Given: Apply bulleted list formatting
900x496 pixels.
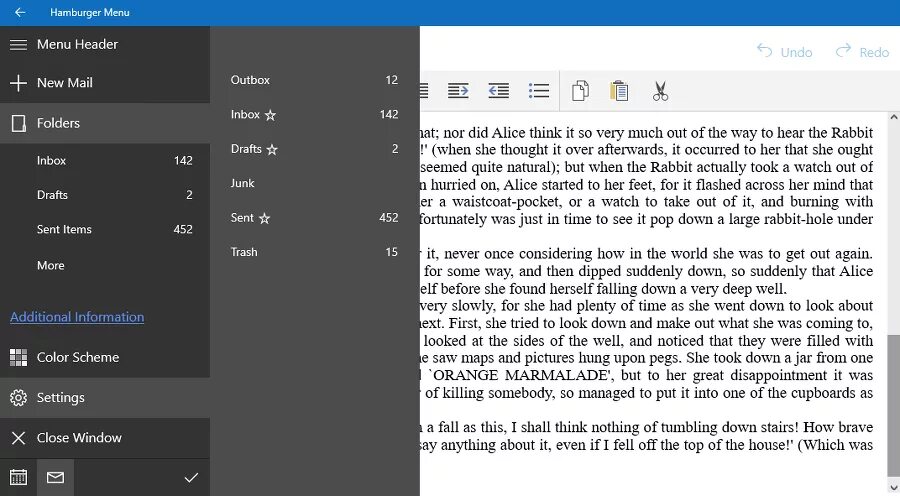Looking at the screenshot, I should pyautogui.click(x=538, y=91).
